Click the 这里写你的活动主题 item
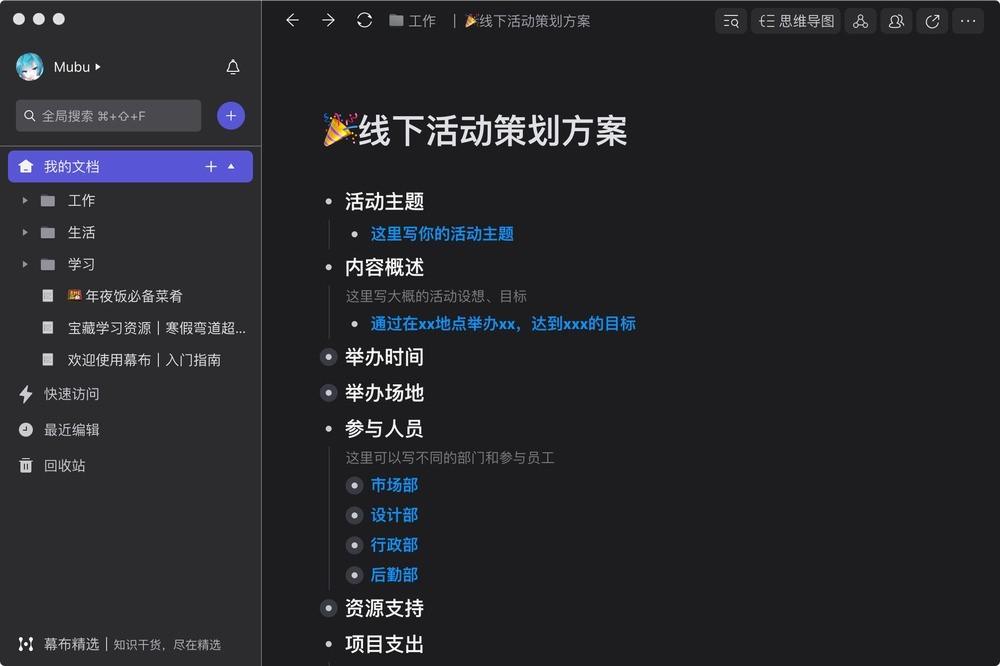Image resolution: width=1000 pixels, height=666 pixels. coord(442,233)
